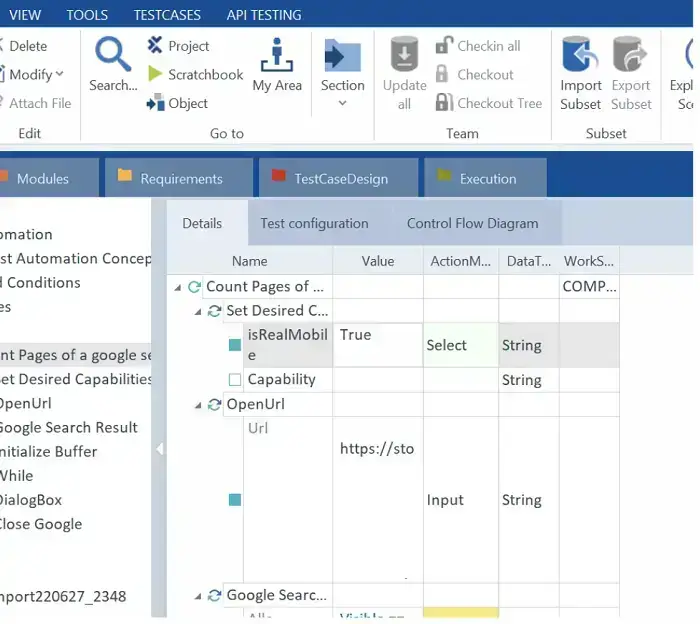Click the https://sto Value field
This screenshot has height=624, width=700.
pyautogui.click(x=377, y=449)
